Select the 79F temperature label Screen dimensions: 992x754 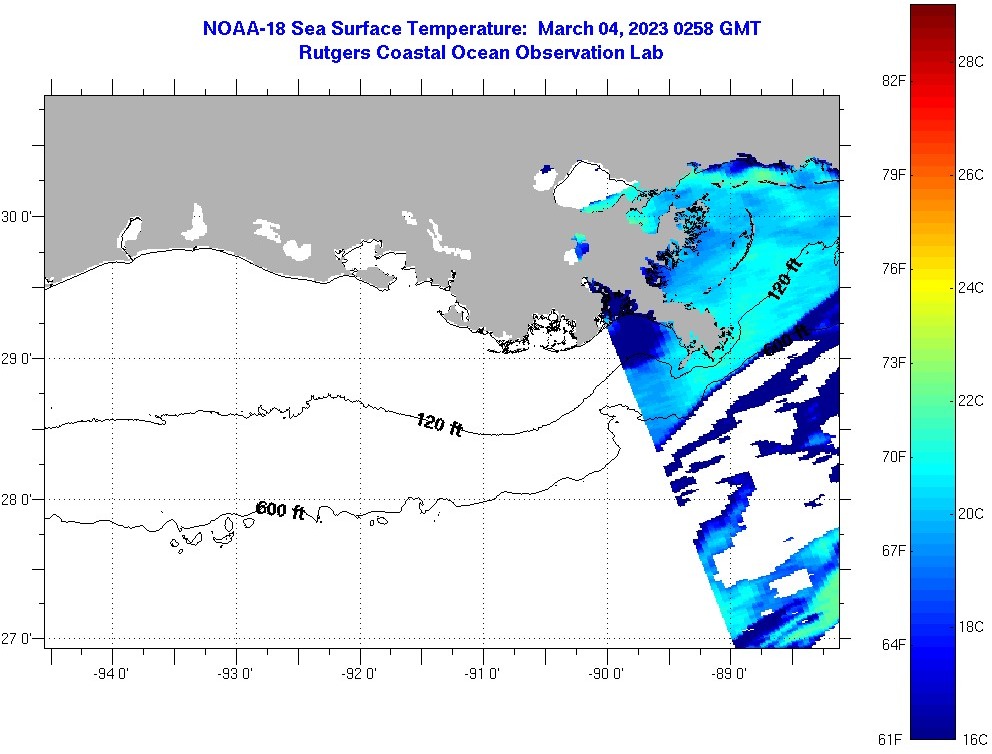(893, 175)
